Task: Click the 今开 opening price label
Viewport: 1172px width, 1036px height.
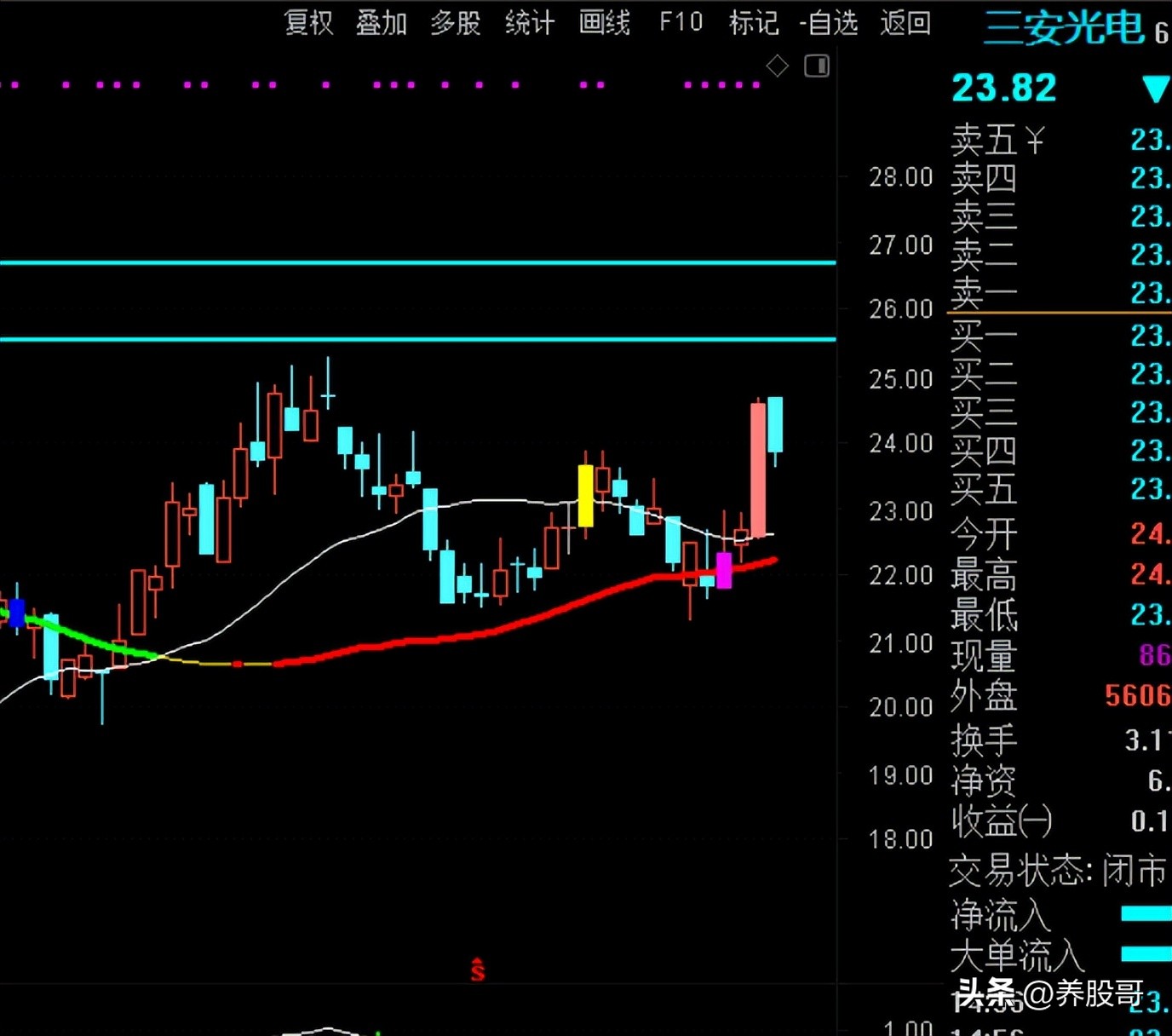Action: coord(984,534)
